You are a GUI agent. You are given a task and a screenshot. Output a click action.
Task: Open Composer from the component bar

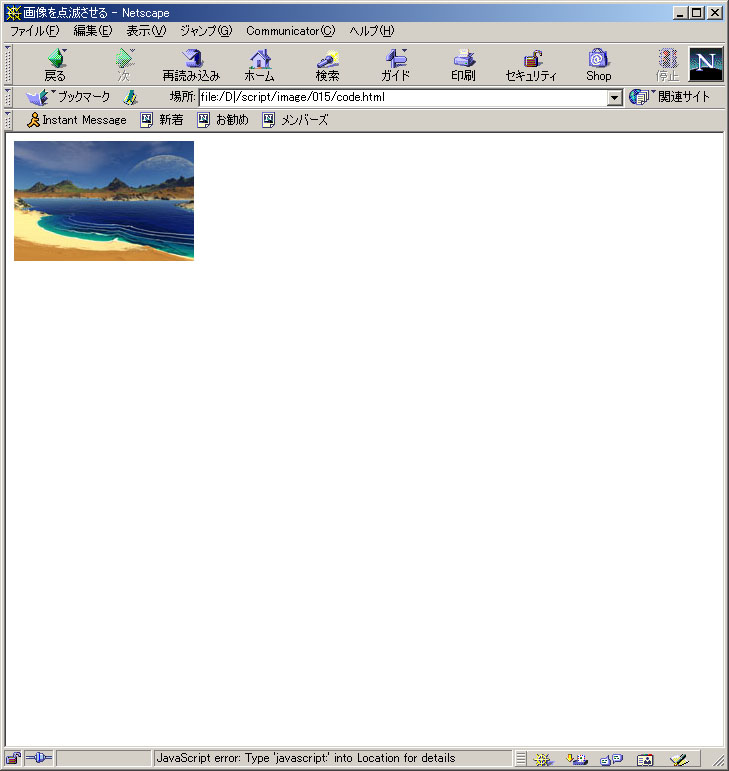(x=679, y=759)
